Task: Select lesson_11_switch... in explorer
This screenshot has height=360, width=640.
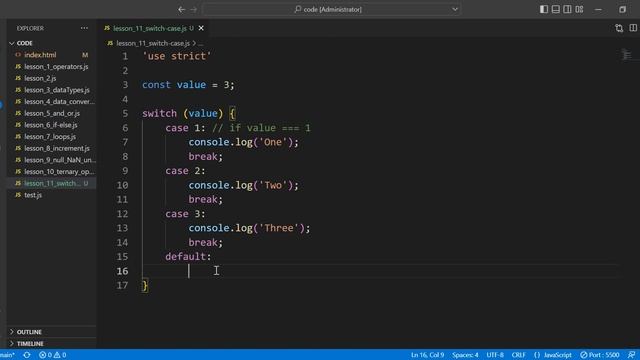Action: point(51,183)
